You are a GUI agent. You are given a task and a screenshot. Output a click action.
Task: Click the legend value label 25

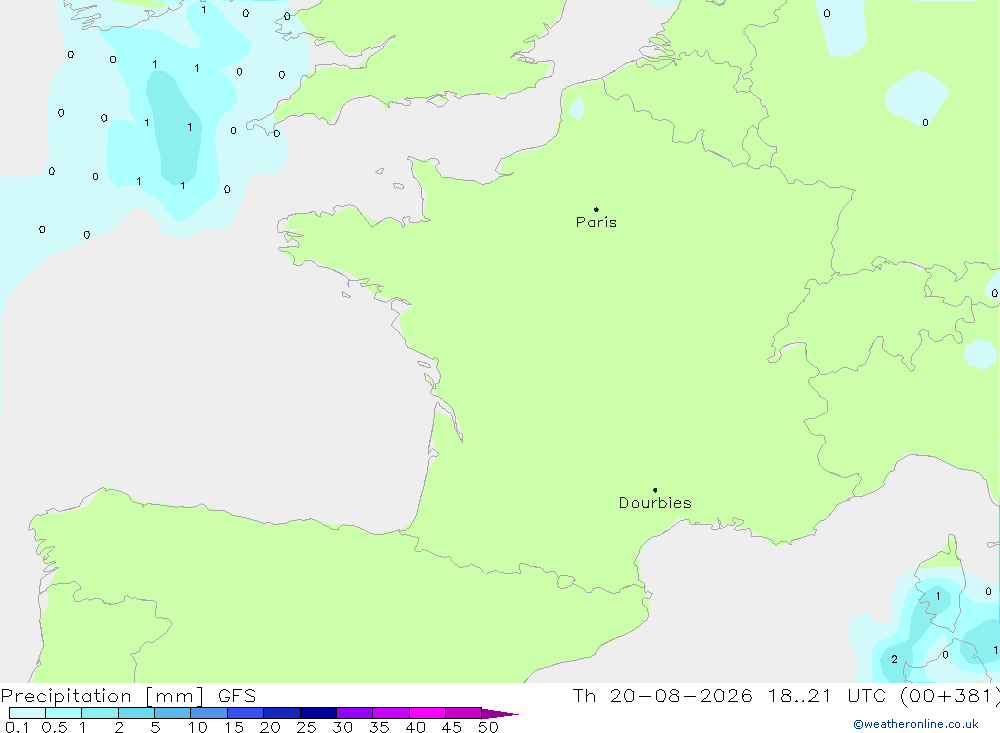[x=306, y=727]
